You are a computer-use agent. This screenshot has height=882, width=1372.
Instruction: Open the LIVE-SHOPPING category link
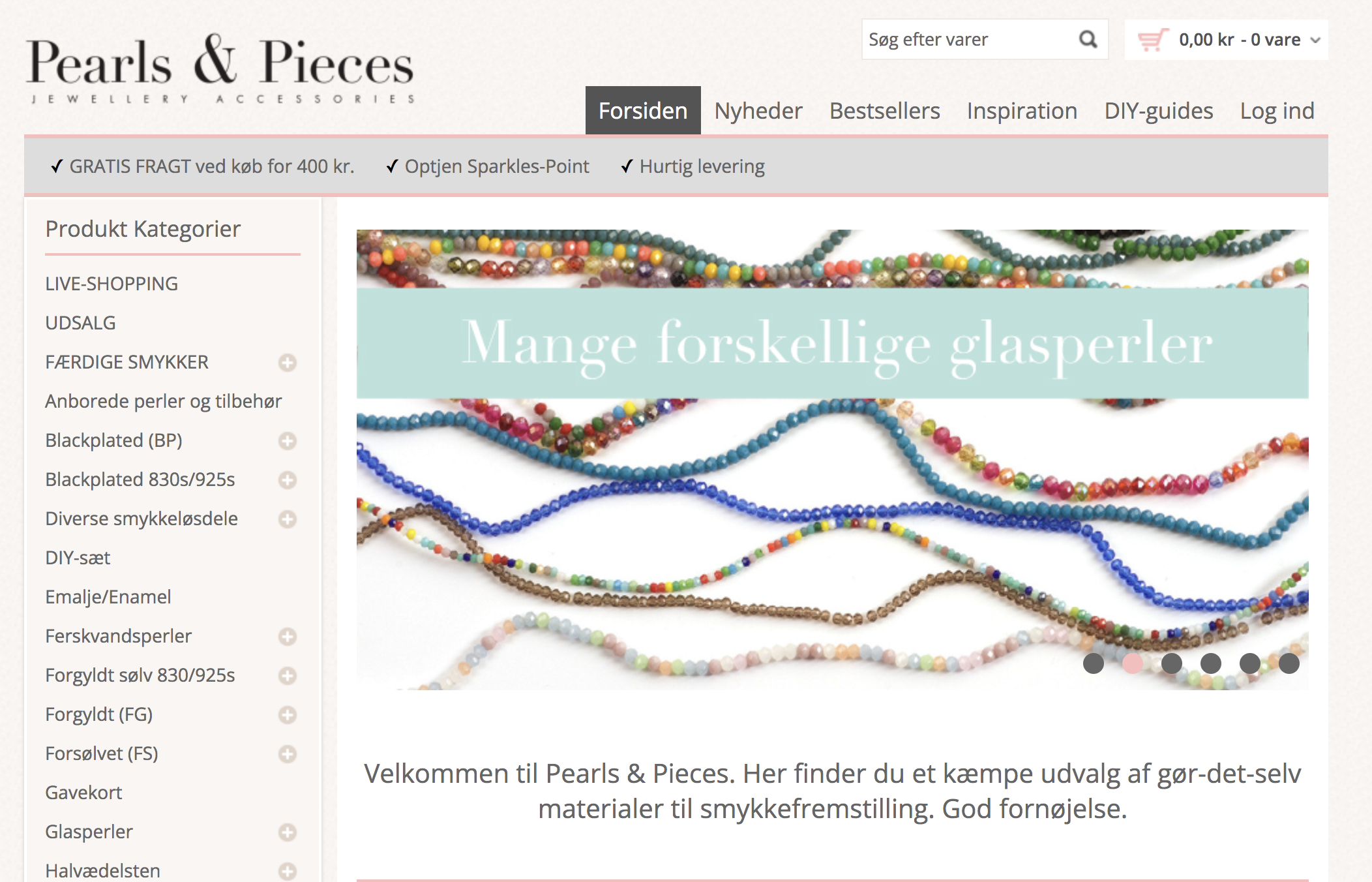click(x=112, y=284)
